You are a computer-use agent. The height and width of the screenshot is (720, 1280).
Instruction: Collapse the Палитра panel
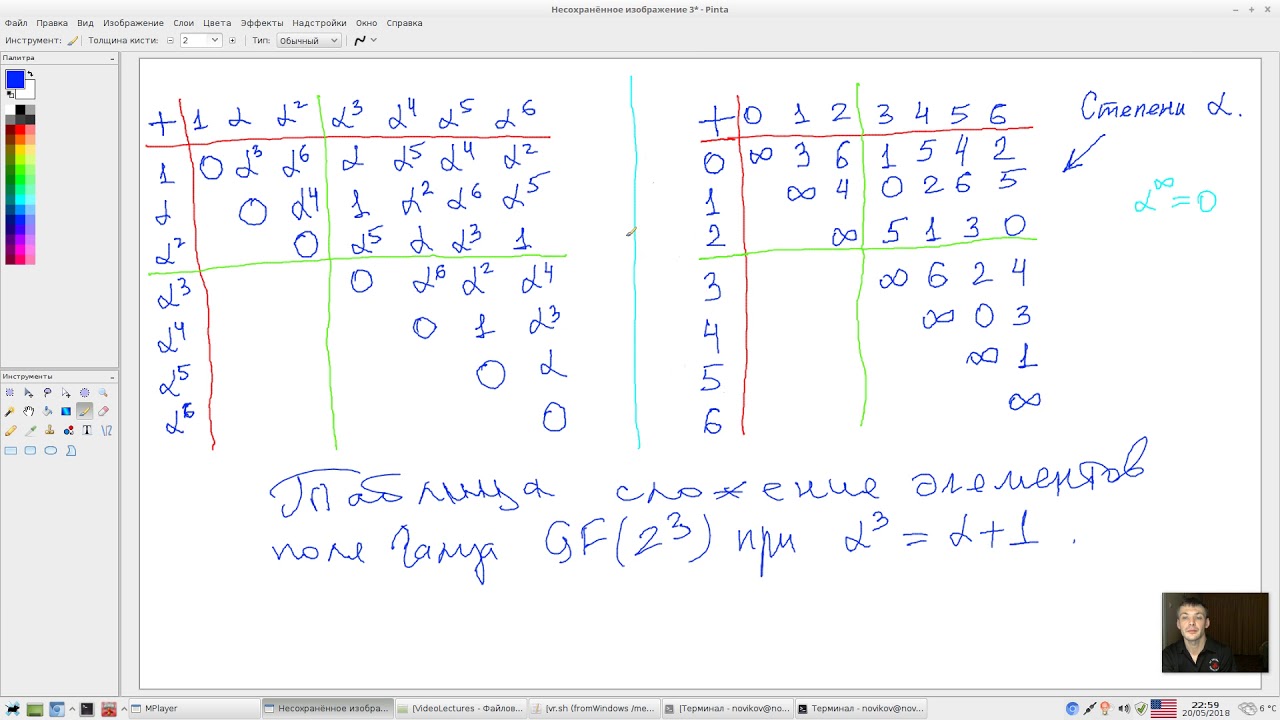[112, 59]
